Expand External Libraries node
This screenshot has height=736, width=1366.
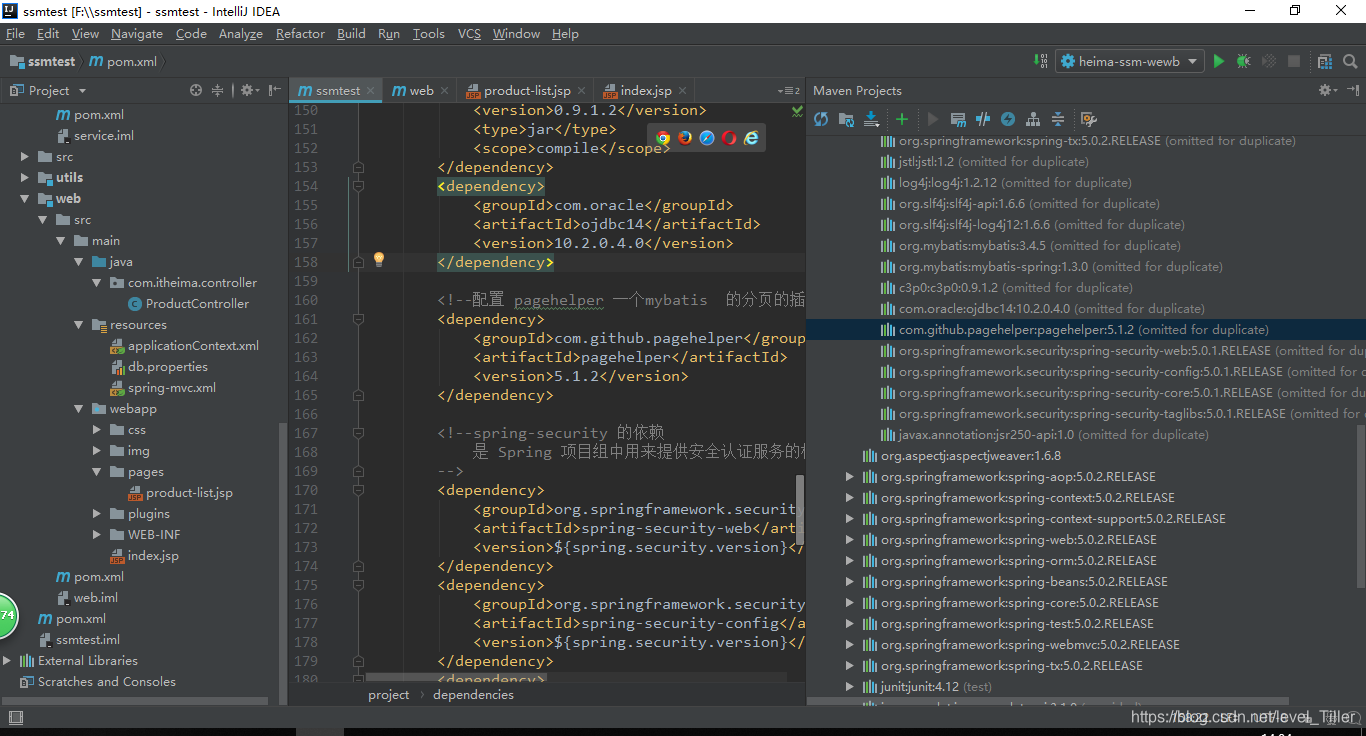pyautogui.click(x=7, y=661)
